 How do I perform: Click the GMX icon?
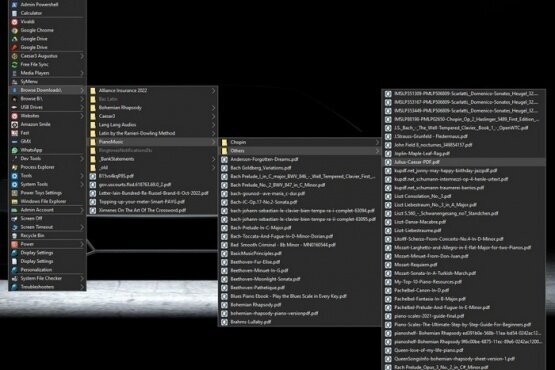click(x=15, y=141)
